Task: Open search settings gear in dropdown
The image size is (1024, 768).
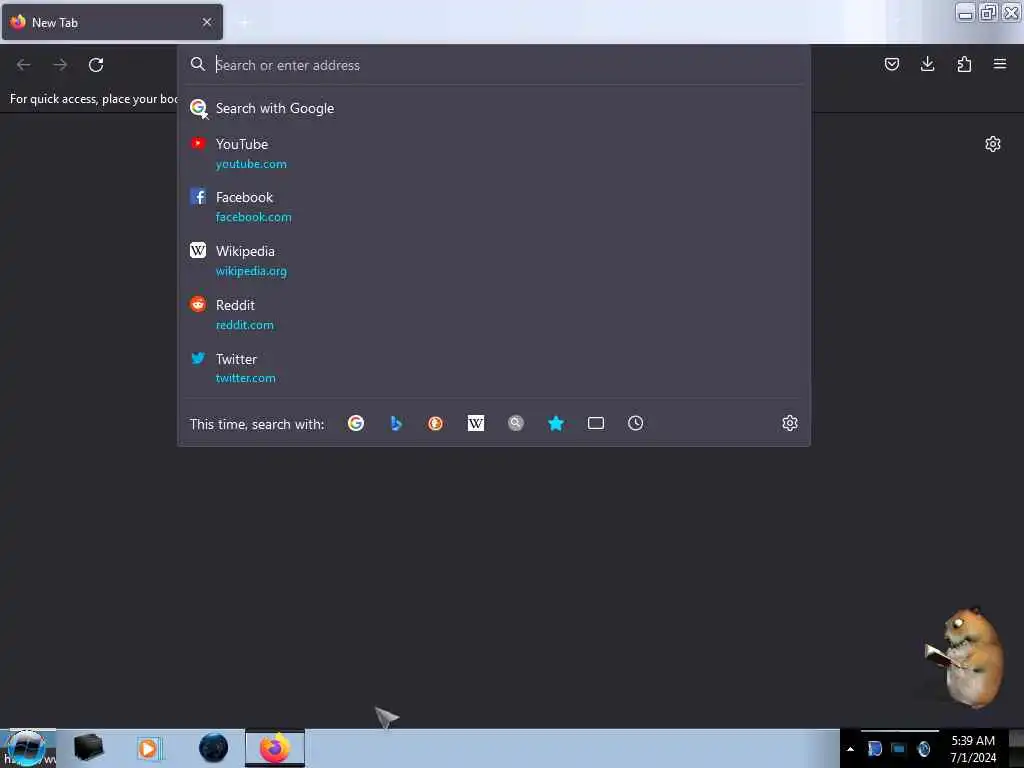Action: 790,423
